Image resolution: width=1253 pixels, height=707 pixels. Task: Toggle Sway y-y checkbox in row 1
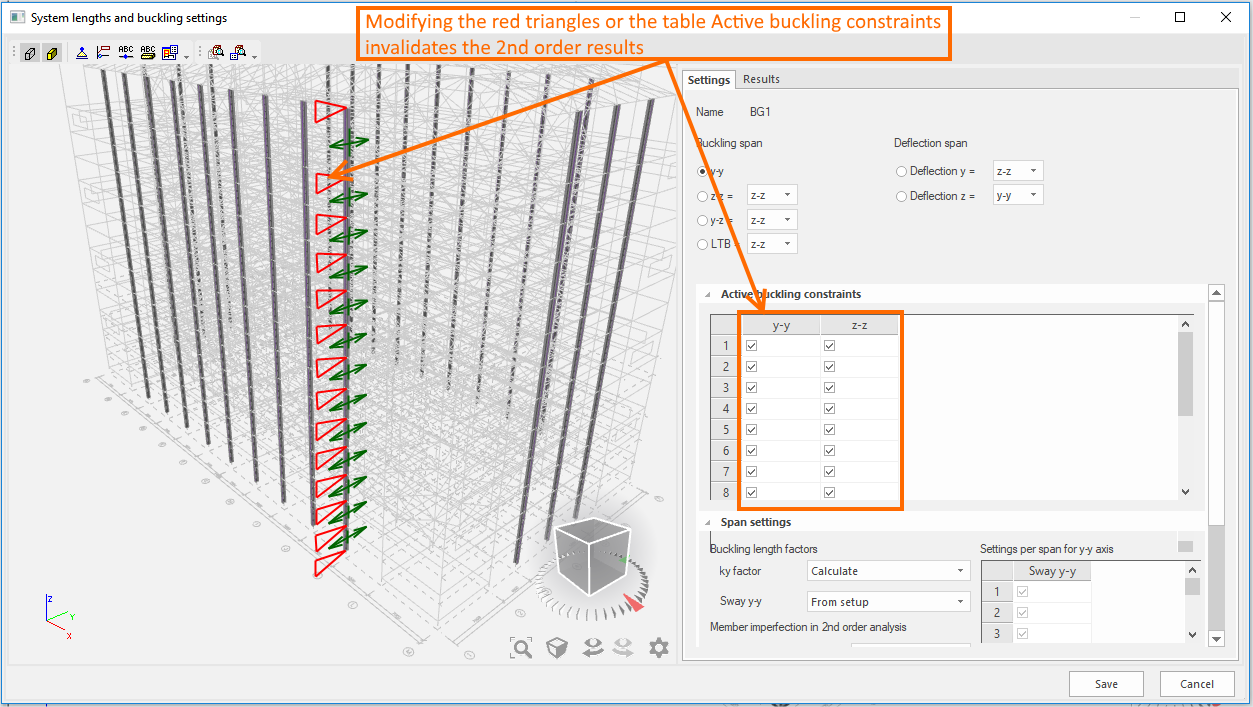click(1022, 592)
